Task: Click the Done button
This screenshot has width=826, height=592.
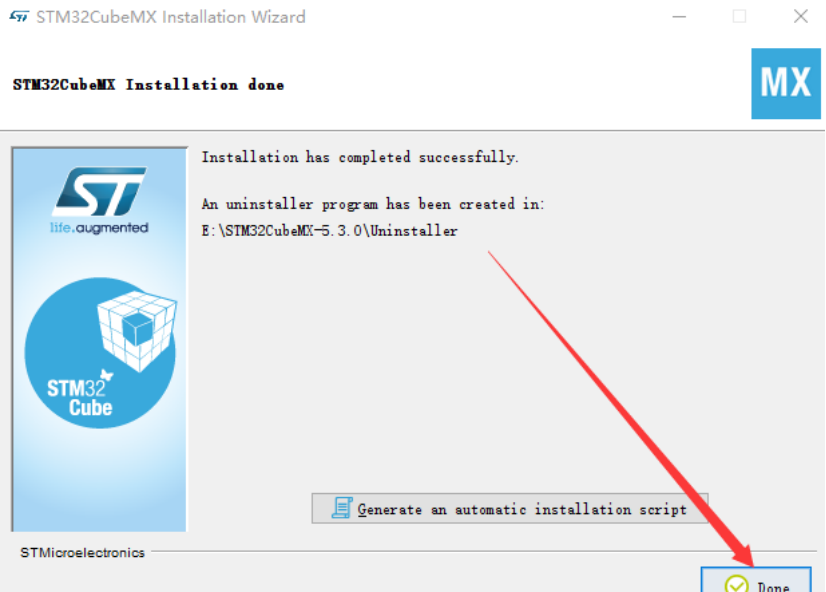Action: click(756, 580)
